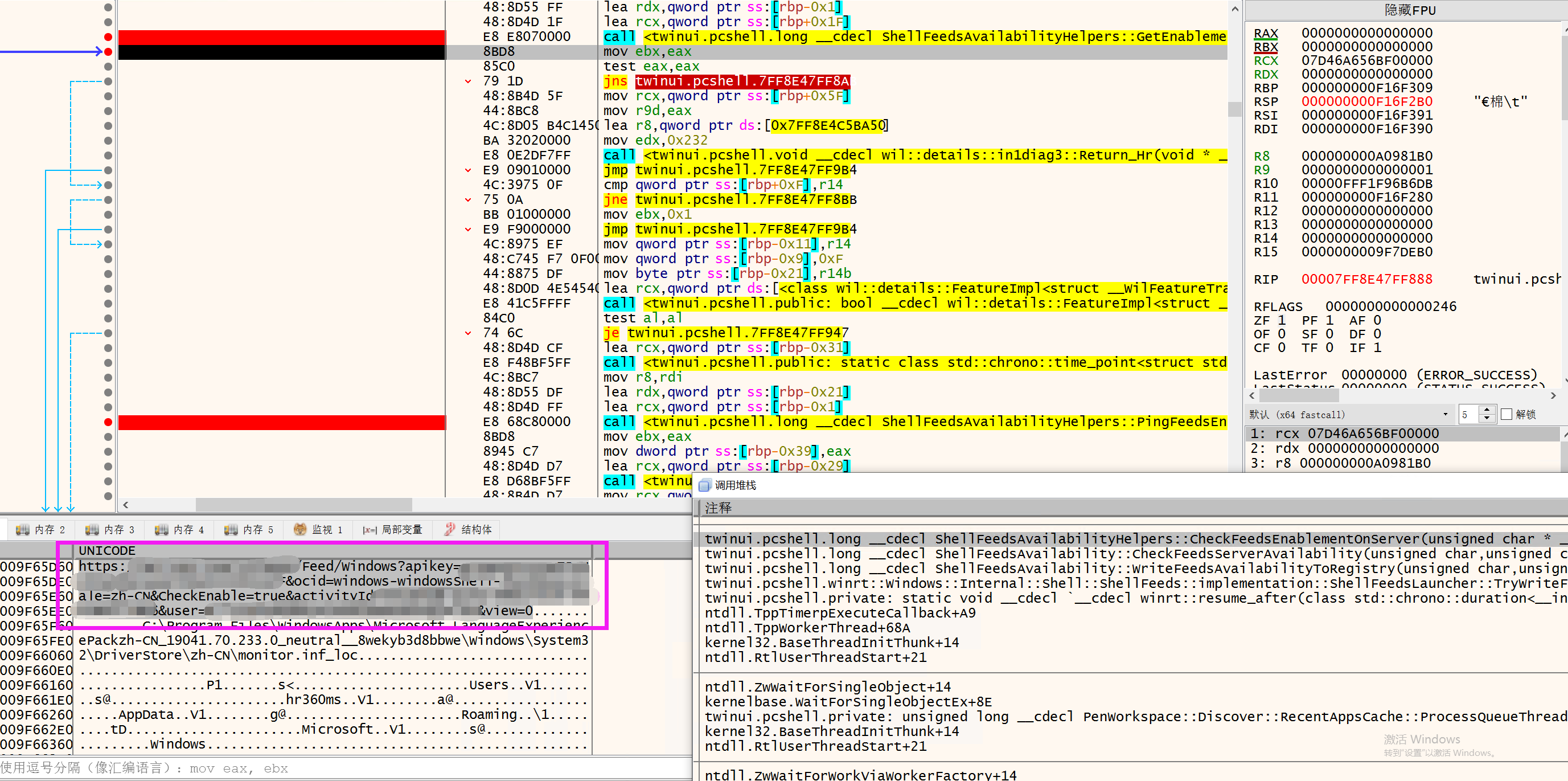Toggle breakpoint dot at PingFeedsEn call line
This screenshot has height=781, width=1568.
click(108, 422)
